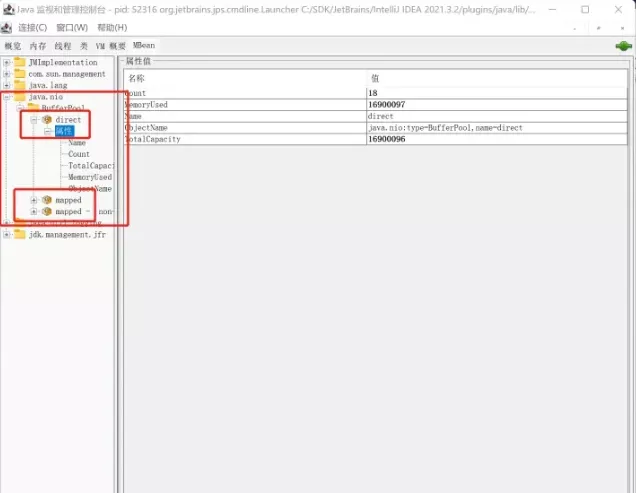Click the java.nio:type=BufferPool,name=direct value
636x493 pixels.
[x=496, y=127]
